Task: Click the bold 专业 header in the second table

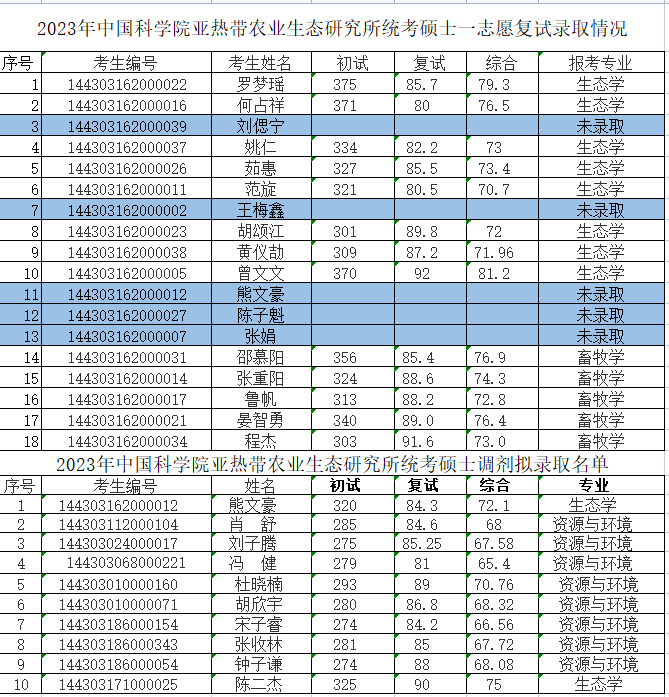Action: (x=593, y=485)
